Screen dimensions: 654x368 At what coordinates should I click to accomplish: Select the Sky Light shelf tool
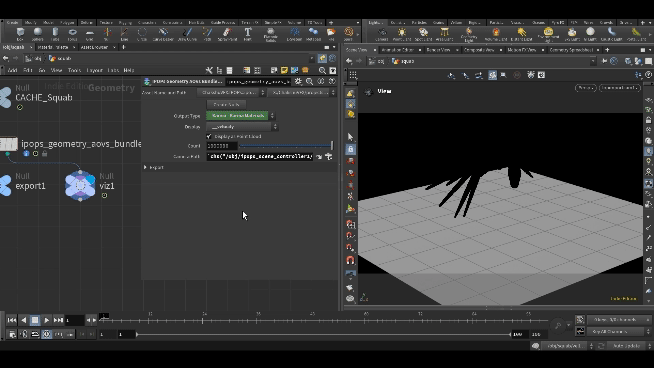[572, 34]
